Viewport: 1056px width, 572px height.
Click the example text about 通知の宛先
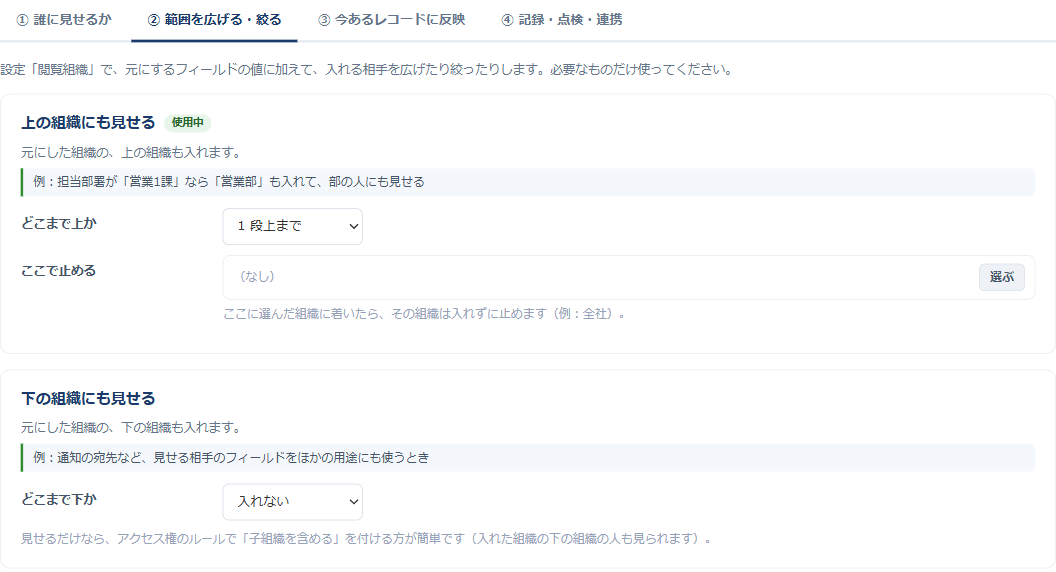231,457
